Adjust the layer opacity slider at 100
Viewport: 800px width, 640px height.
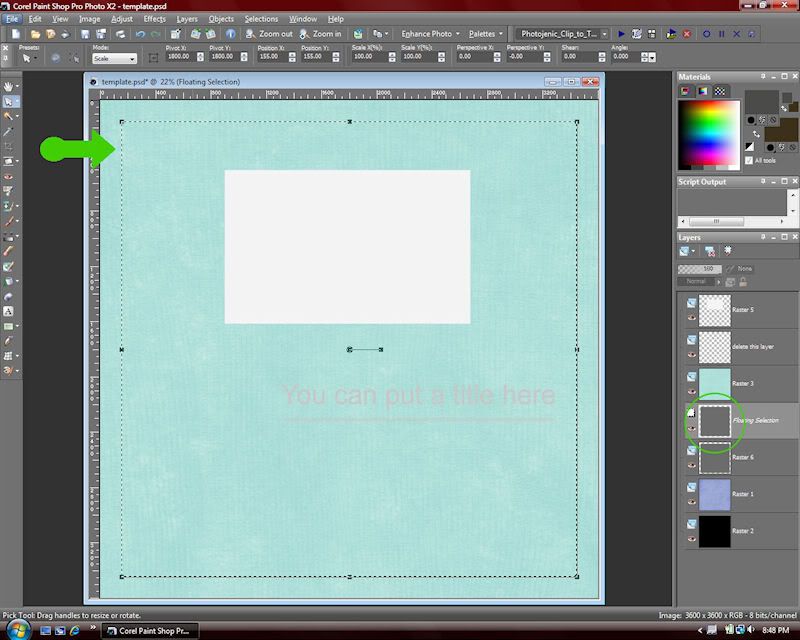[699, 268]
